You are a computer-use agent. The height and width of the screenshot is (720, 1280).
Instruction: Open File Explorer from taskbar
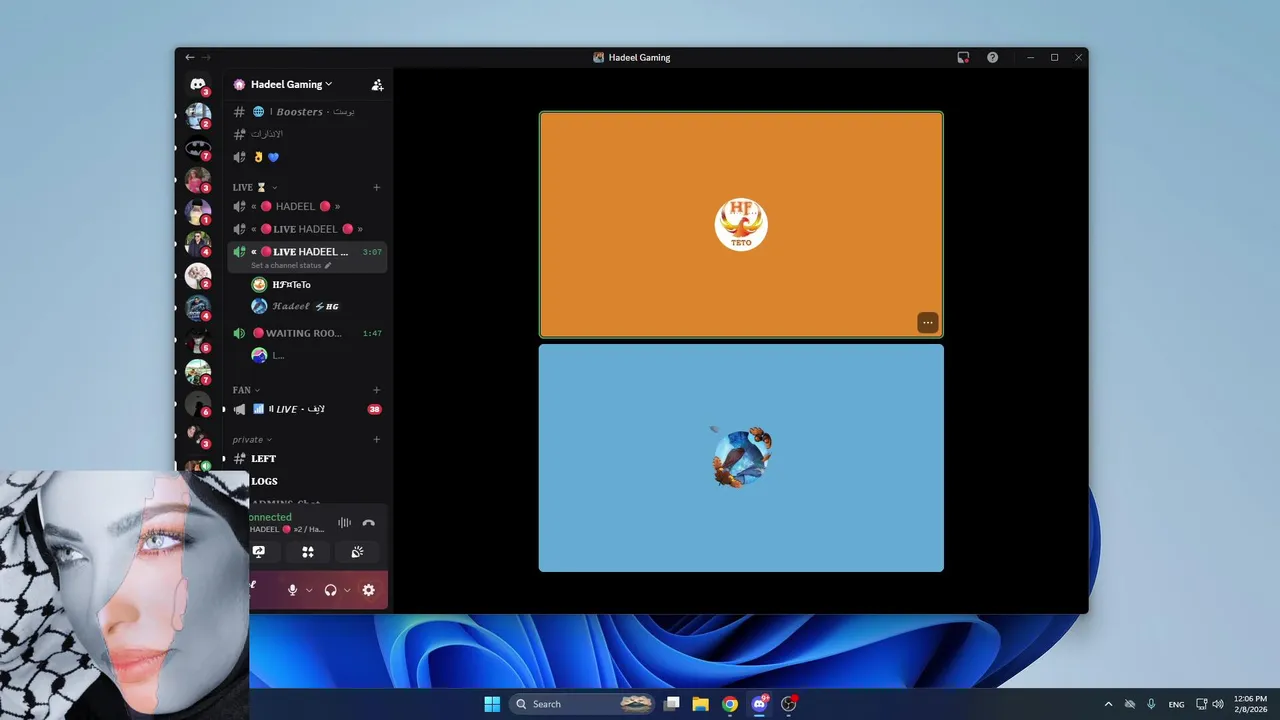701,704
